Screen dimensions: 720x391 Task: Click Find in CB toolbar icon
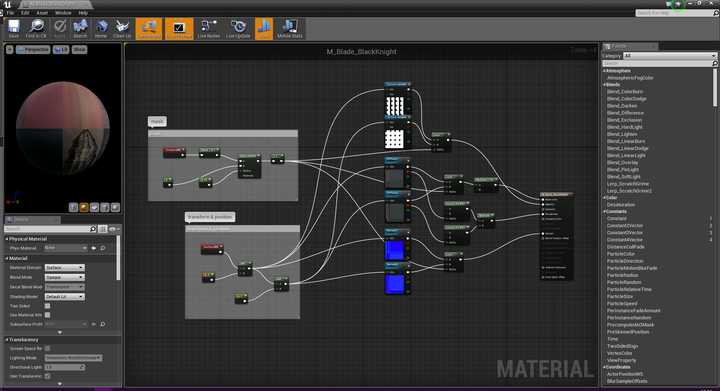click(x=36, y=28)
